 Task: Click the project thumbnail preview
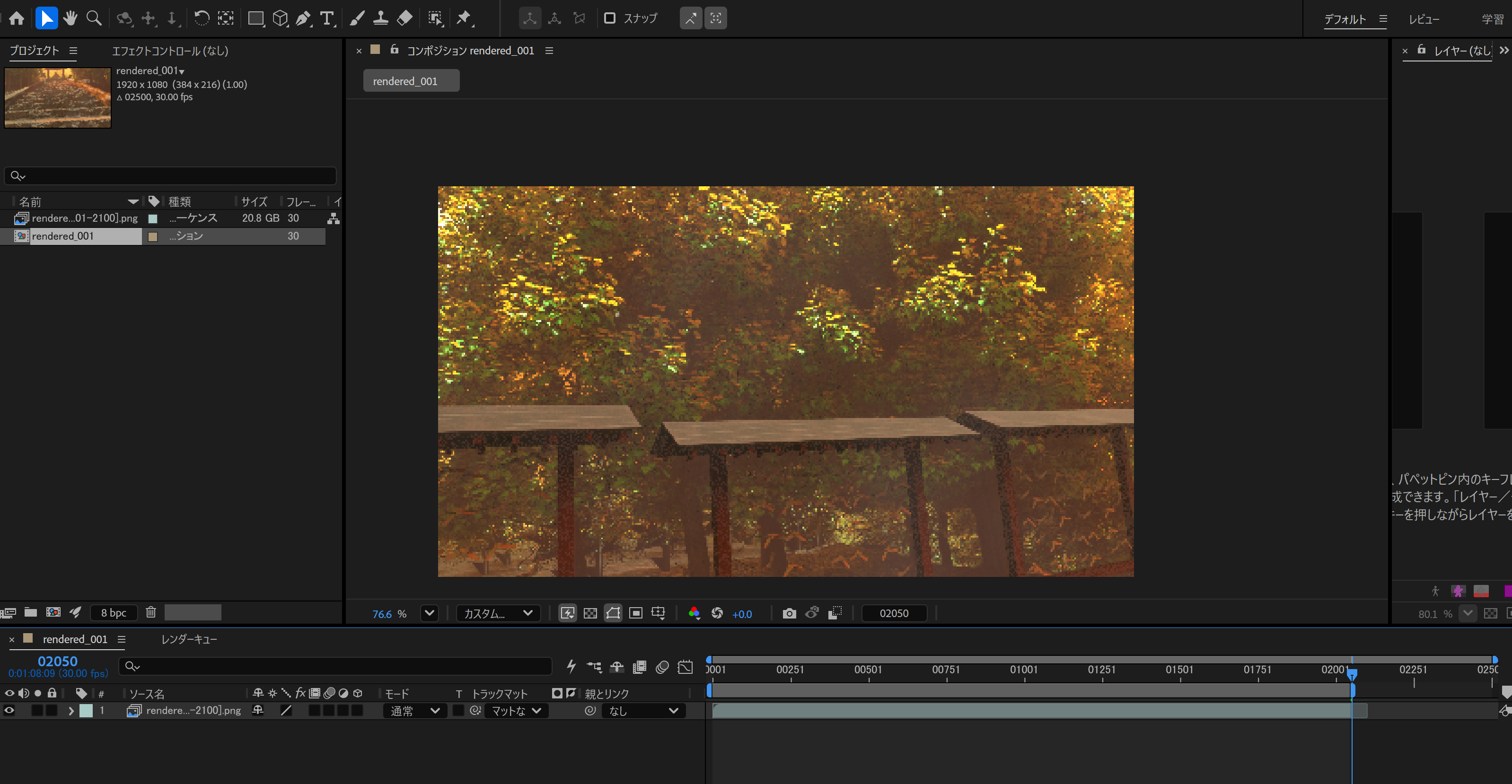pos(58,97)
